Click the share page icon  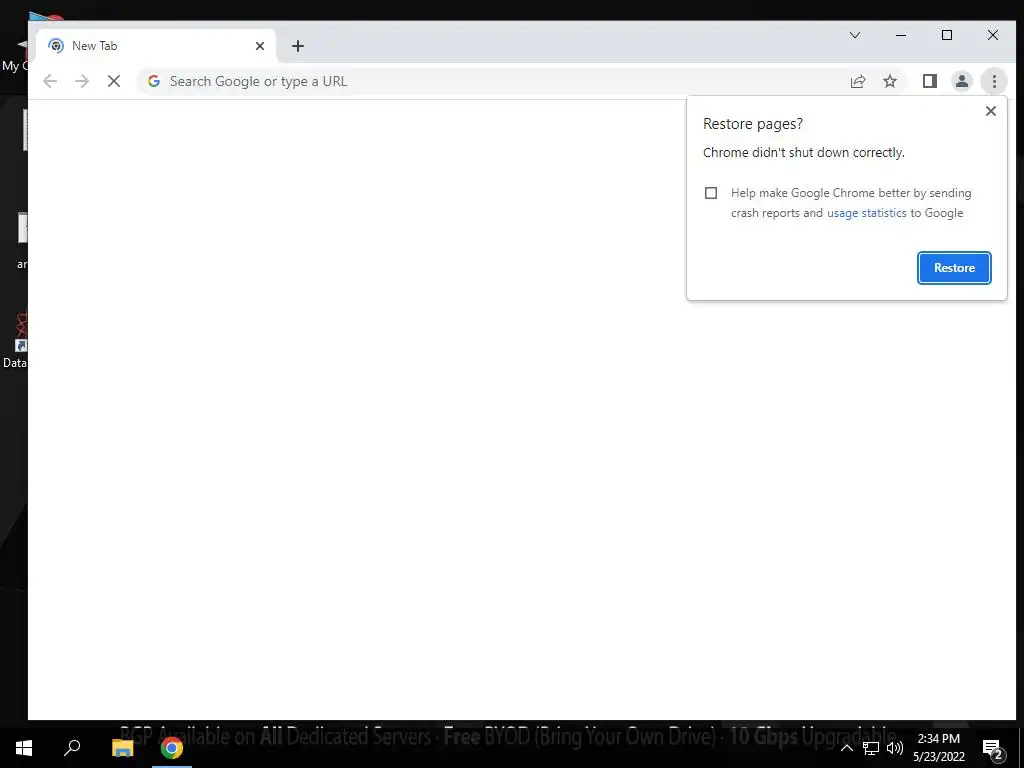click(x=857, y=81)
